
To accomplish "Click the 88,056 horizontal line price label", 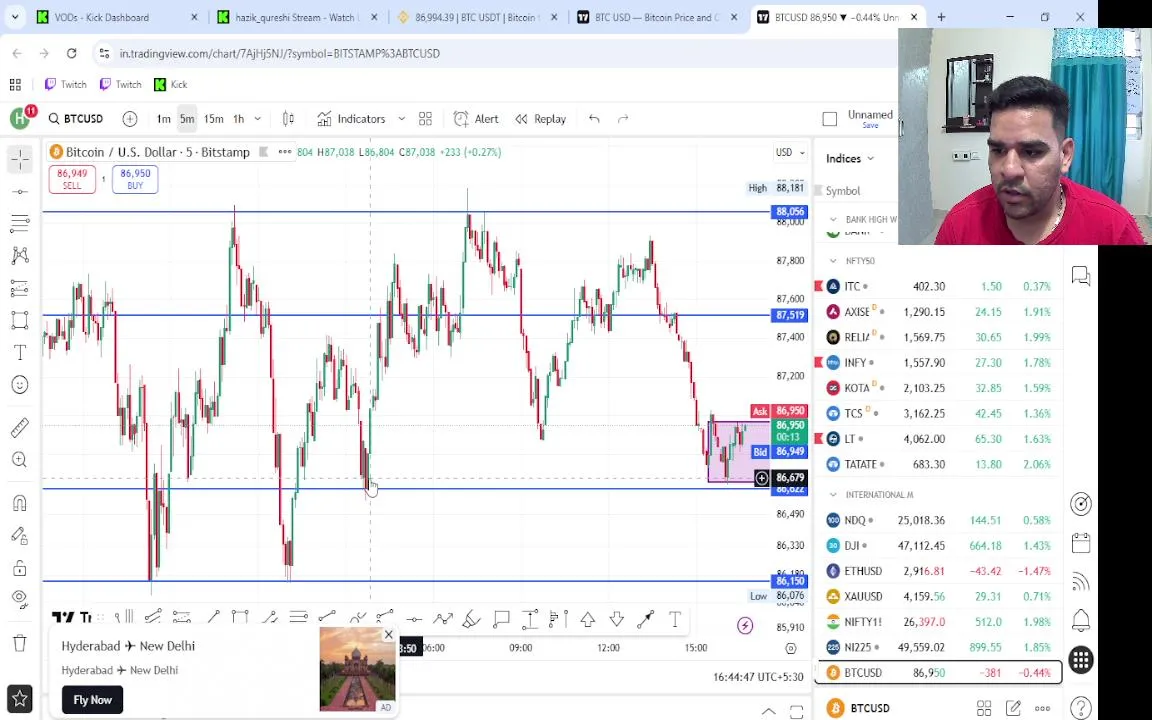I will tap(790, 212).
